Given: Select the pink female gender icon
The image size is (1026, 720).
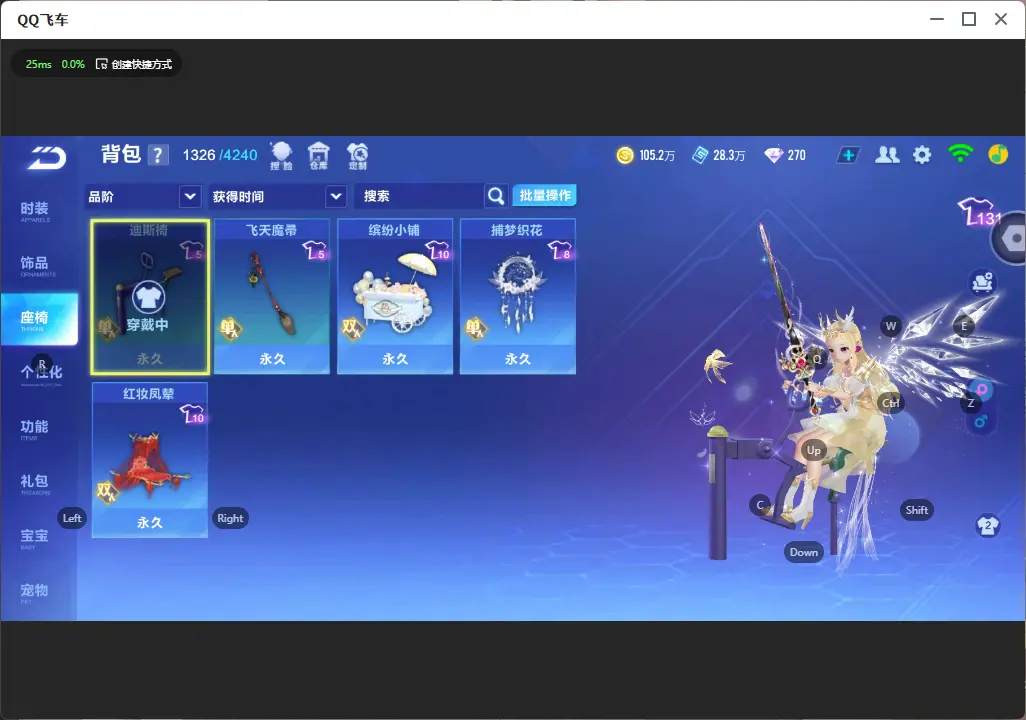Looking at the screenshot, I should (x=982, y=390).
